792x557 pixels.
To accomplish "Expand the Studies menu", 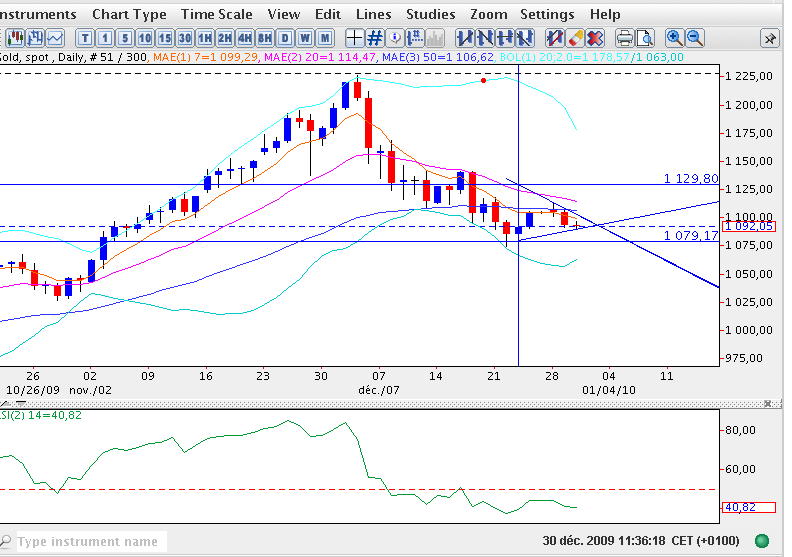I will pos(430,14).
